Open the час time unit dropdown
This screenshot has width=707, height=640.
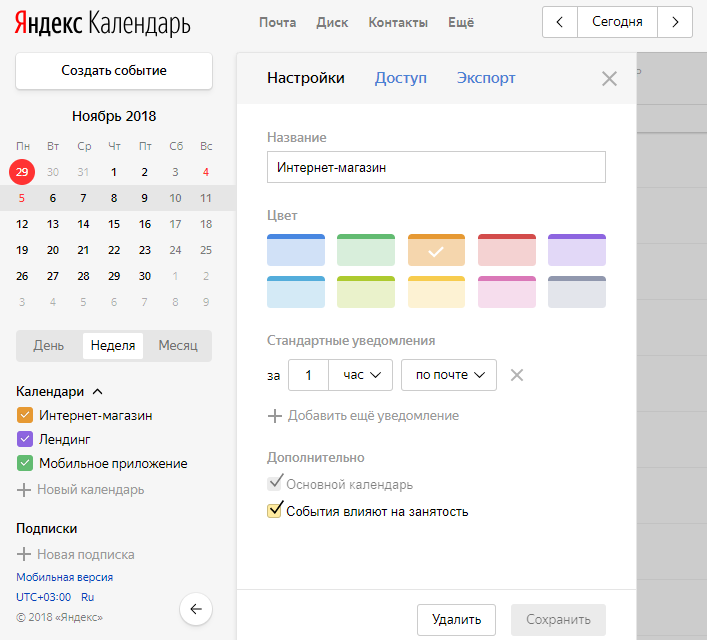(x=361, y=375)
